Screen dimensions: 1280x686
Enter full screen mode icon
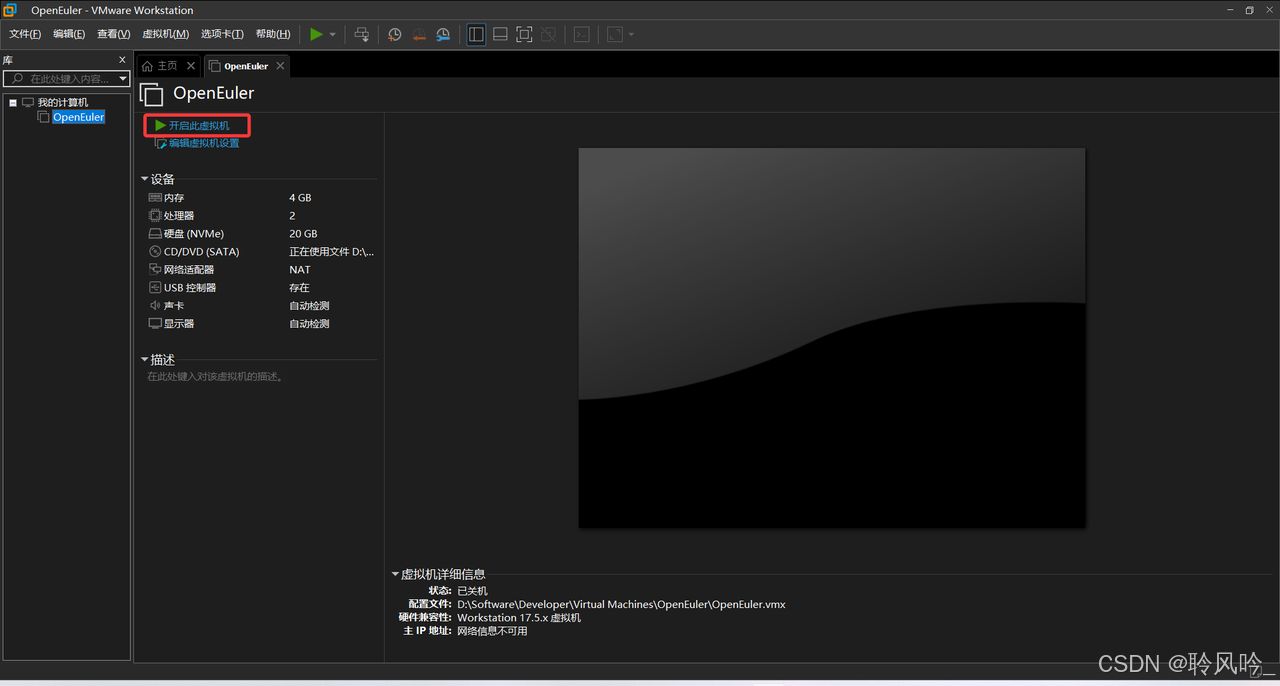(524, 34)
